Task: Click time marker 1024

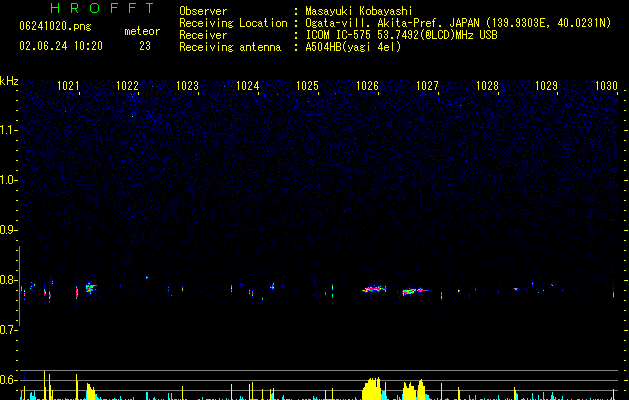Action: [x=248, y=86]
